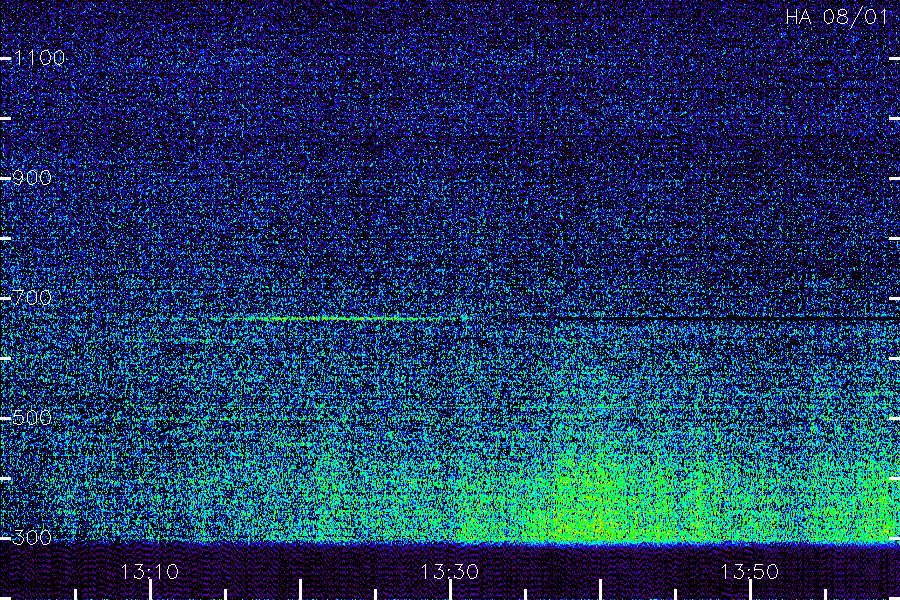Click the 700 frequency axis label
Image resolution: width=900 pixels, height=600 pixels.
click(32, 298)
